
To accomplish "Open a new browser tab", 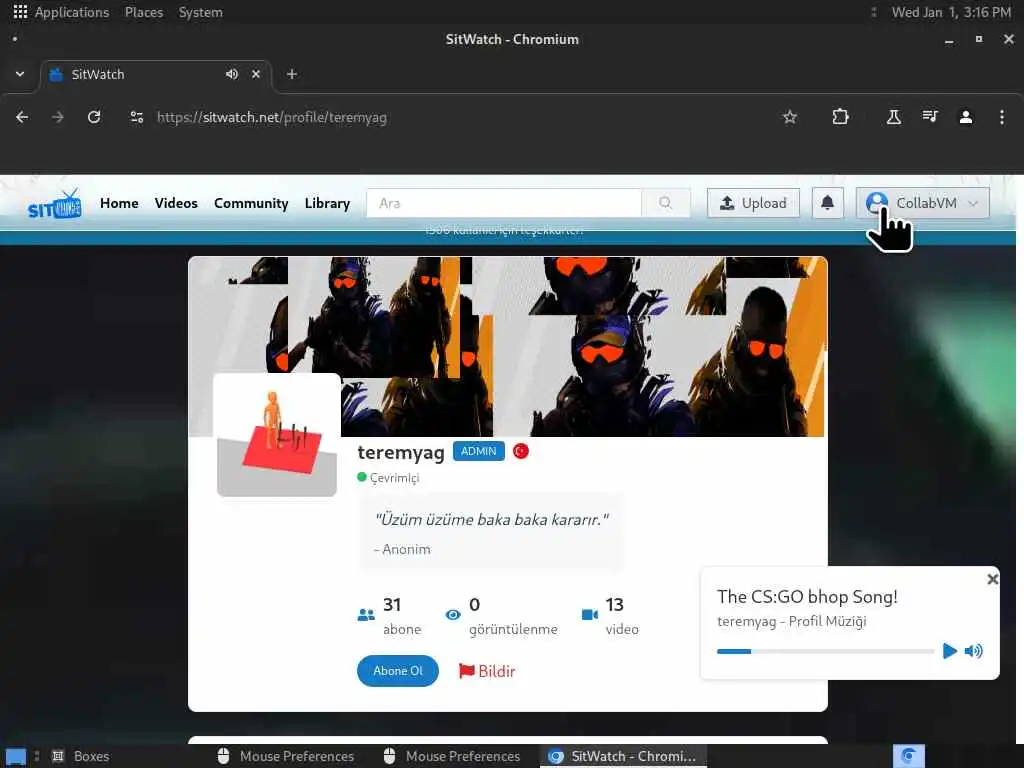I will [x=292, y=74].
